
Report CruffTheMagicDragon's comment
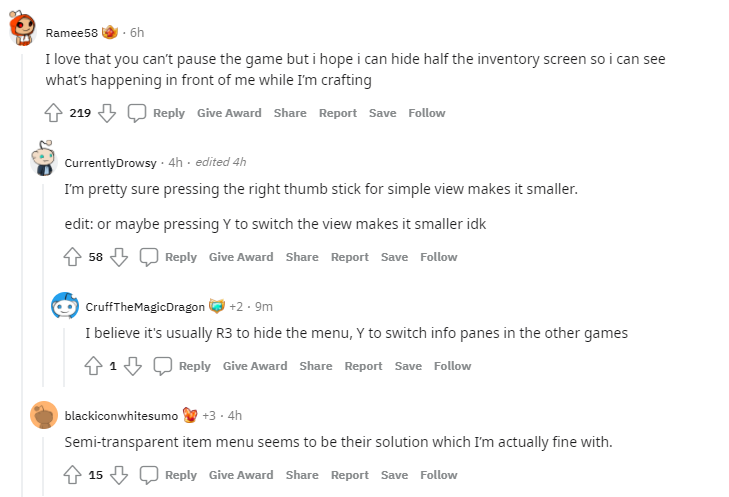tap(363, 366)
